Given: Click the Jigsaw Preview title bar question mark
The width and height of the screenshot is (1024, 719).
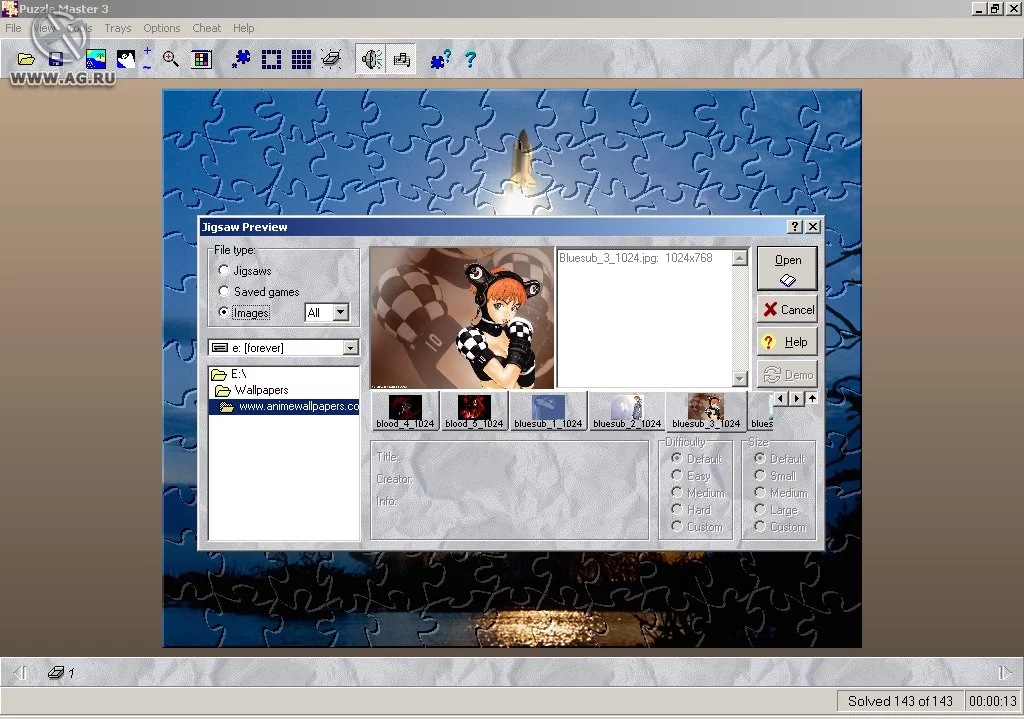Looking at the screenshot, I should 794,227.
